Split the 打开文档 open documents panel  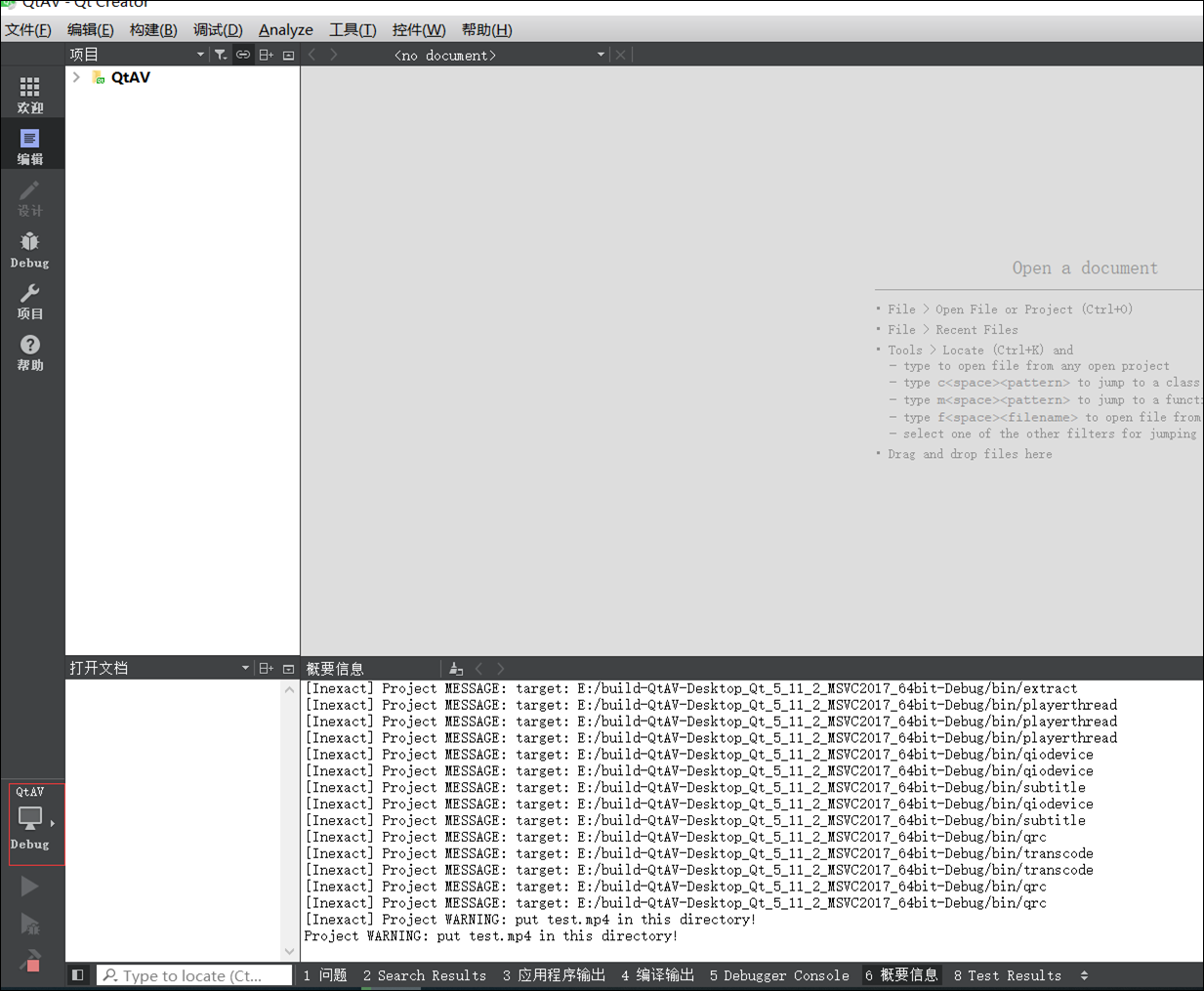tap(266, 668)
